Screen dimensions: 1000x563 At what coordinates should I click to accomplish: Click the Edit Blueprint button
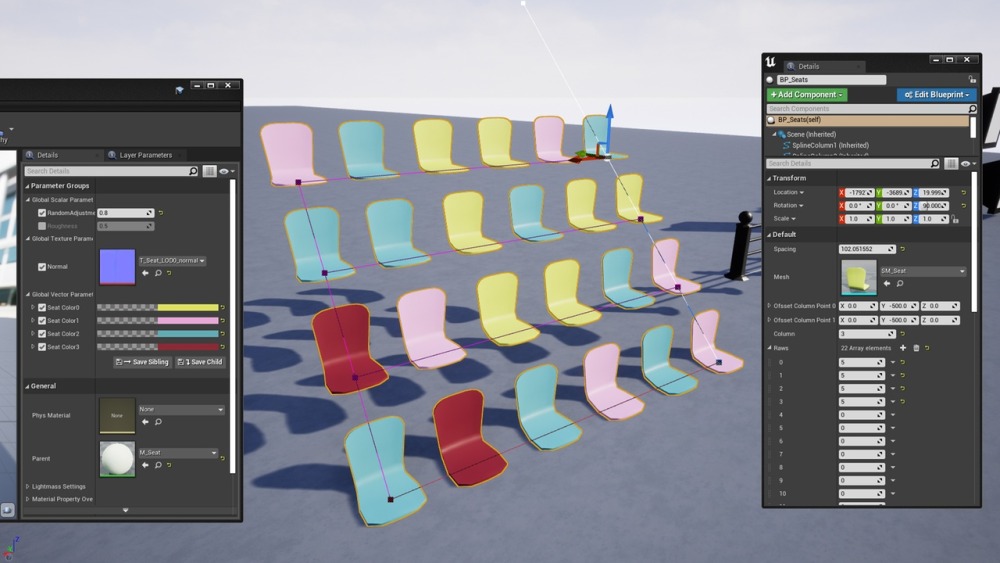click(935, 95)
